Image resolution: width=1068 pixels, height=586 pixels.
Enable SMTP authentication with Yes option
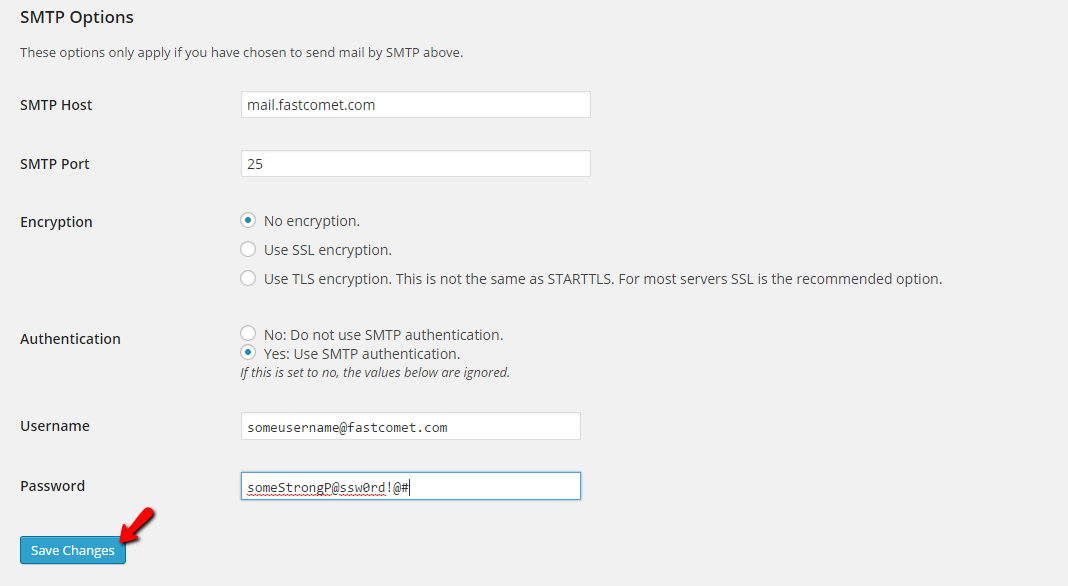(x=247, y=352)
